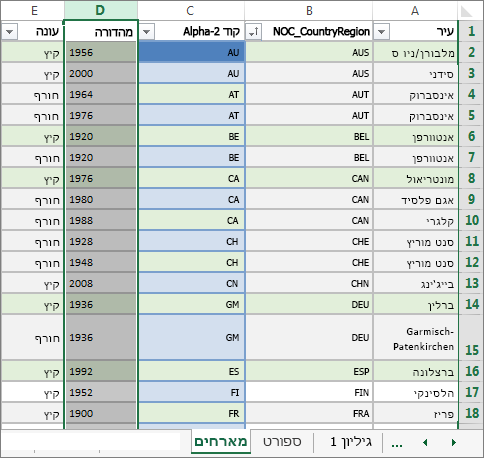The width and height of the screenshot is (484, 458).
Task: Click the פריז city cell
Action: (415, 413)
